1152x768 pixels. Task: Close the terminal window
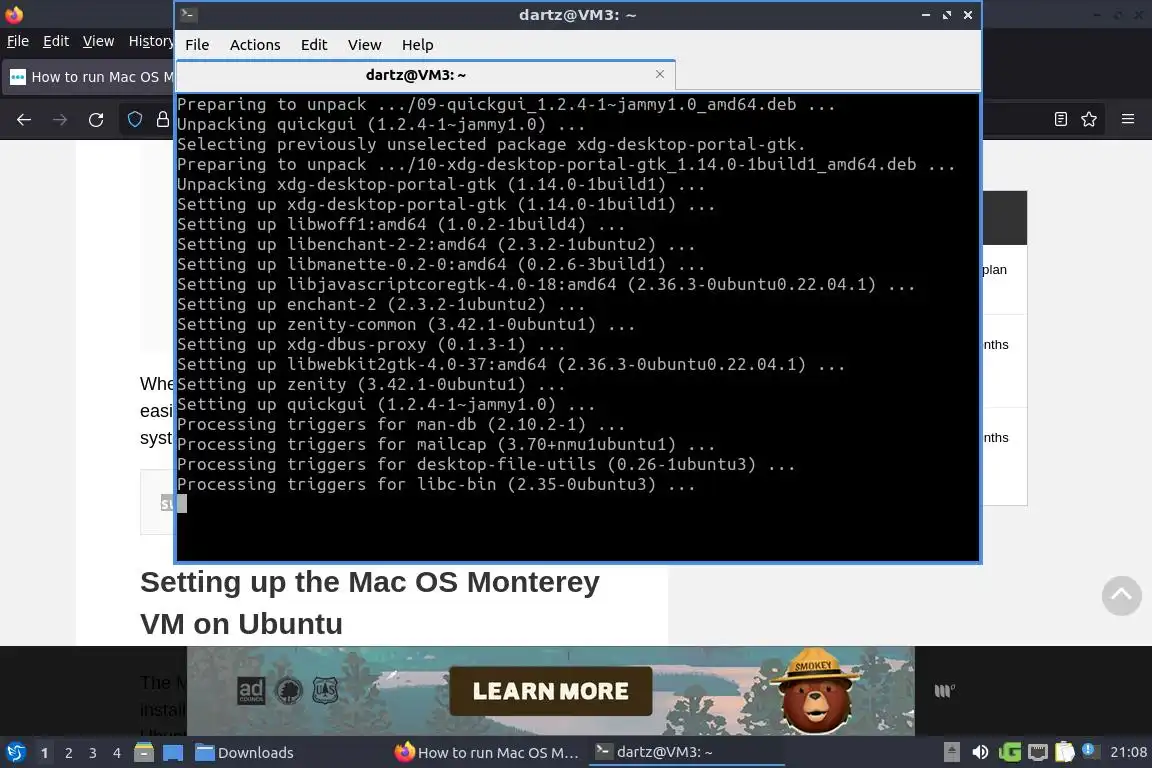click(968, 15)
